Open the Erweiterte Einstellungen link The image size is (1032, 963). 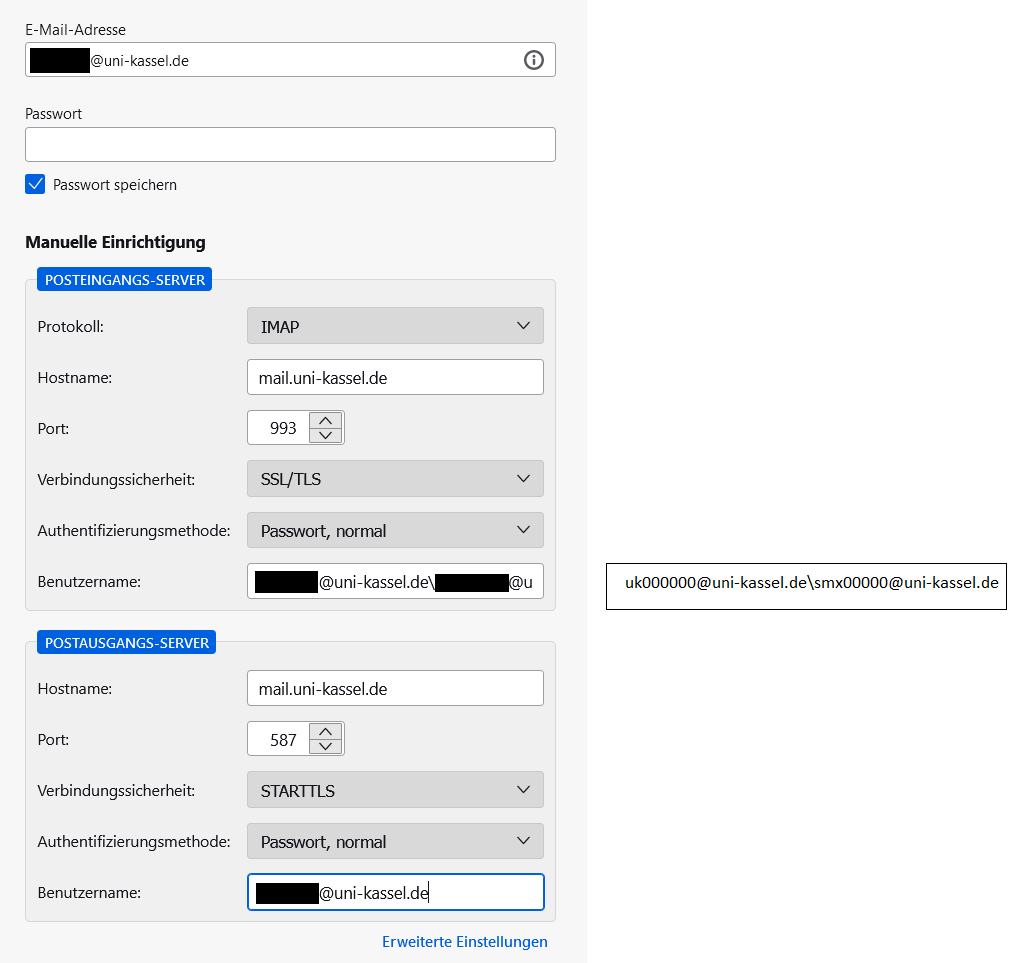[x=464, y=942]
